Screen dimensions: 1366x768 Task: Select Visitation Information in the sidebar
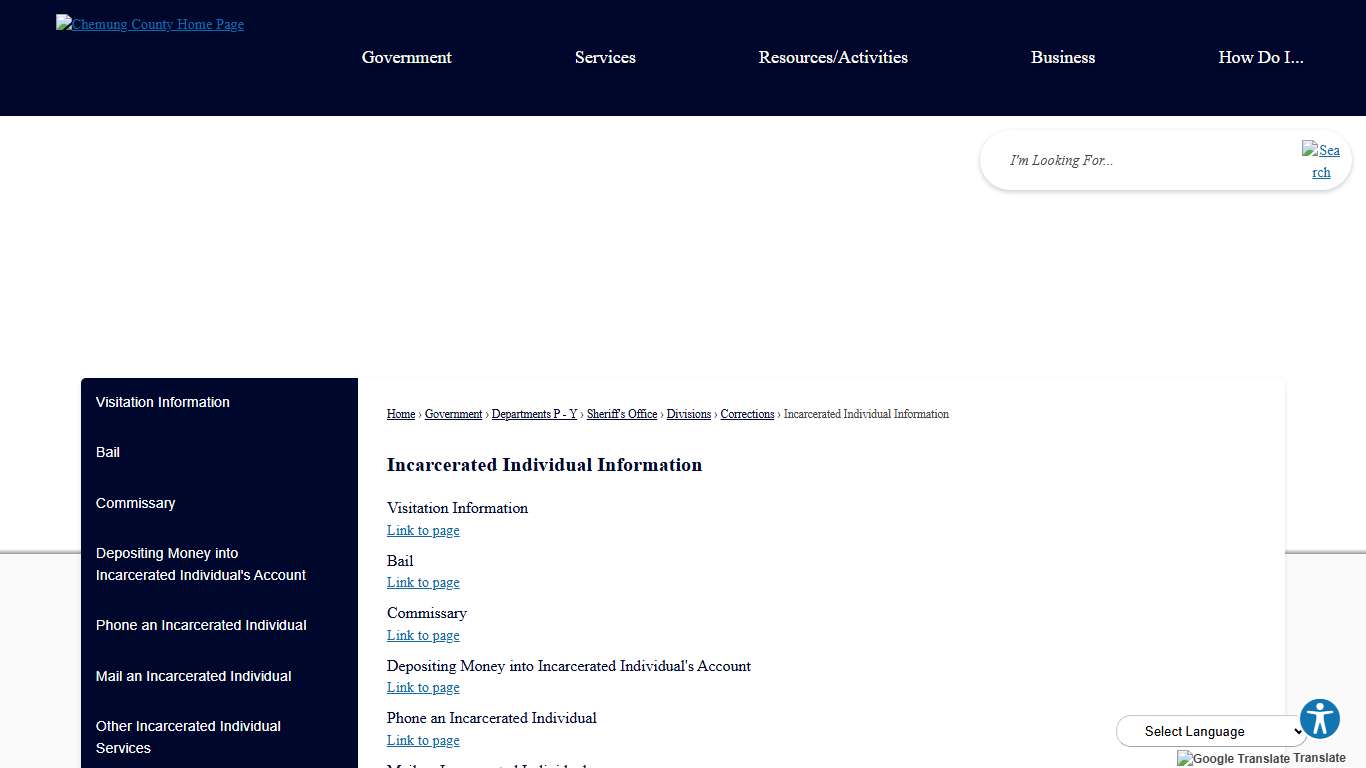click(162, 402)
